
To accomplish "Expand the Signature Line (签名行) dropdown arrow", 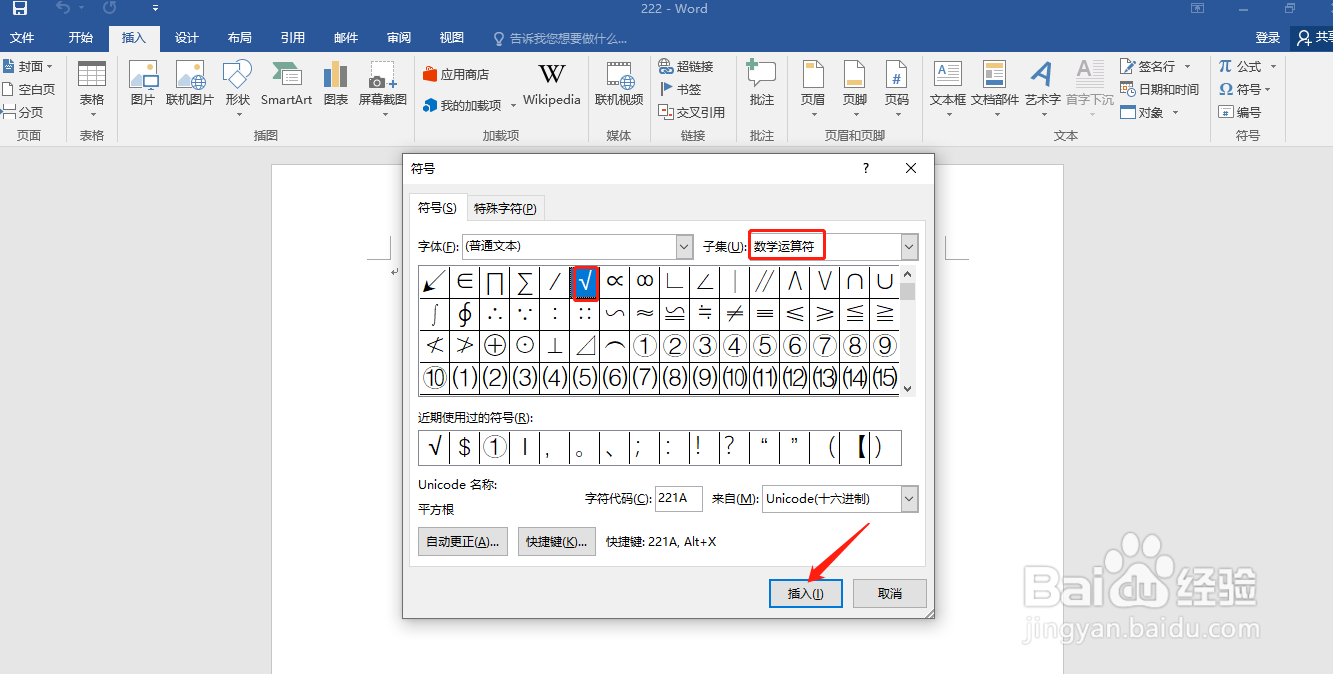I will pos(1187,67).
